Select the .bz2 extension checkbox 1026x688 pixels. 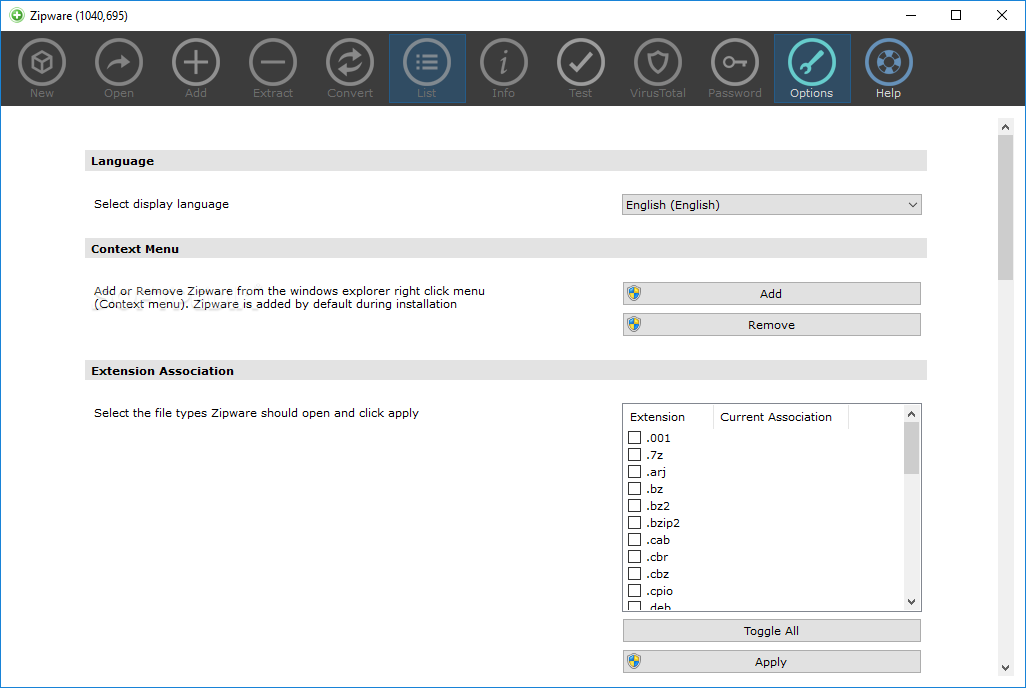coord(634,505)
